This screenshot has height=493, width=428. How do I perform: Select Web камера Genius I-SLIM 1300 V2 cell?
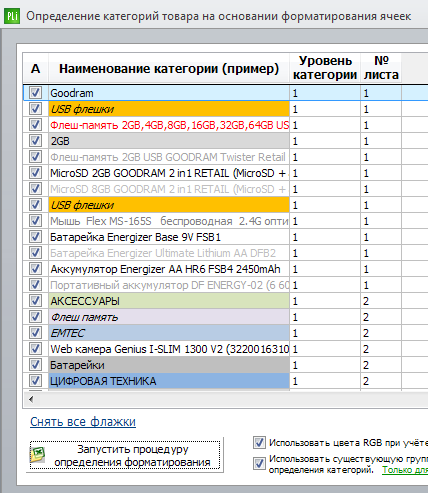coord(169,349)
